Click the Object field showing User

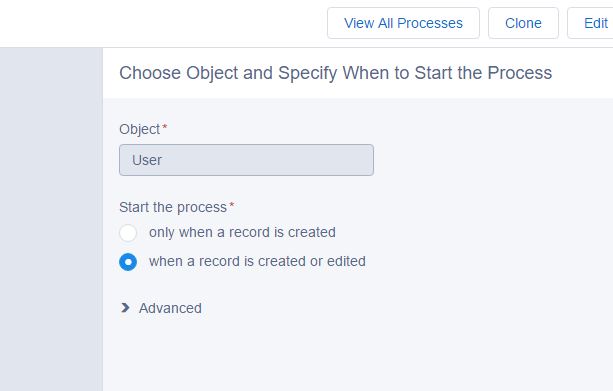tap(246, 160)
